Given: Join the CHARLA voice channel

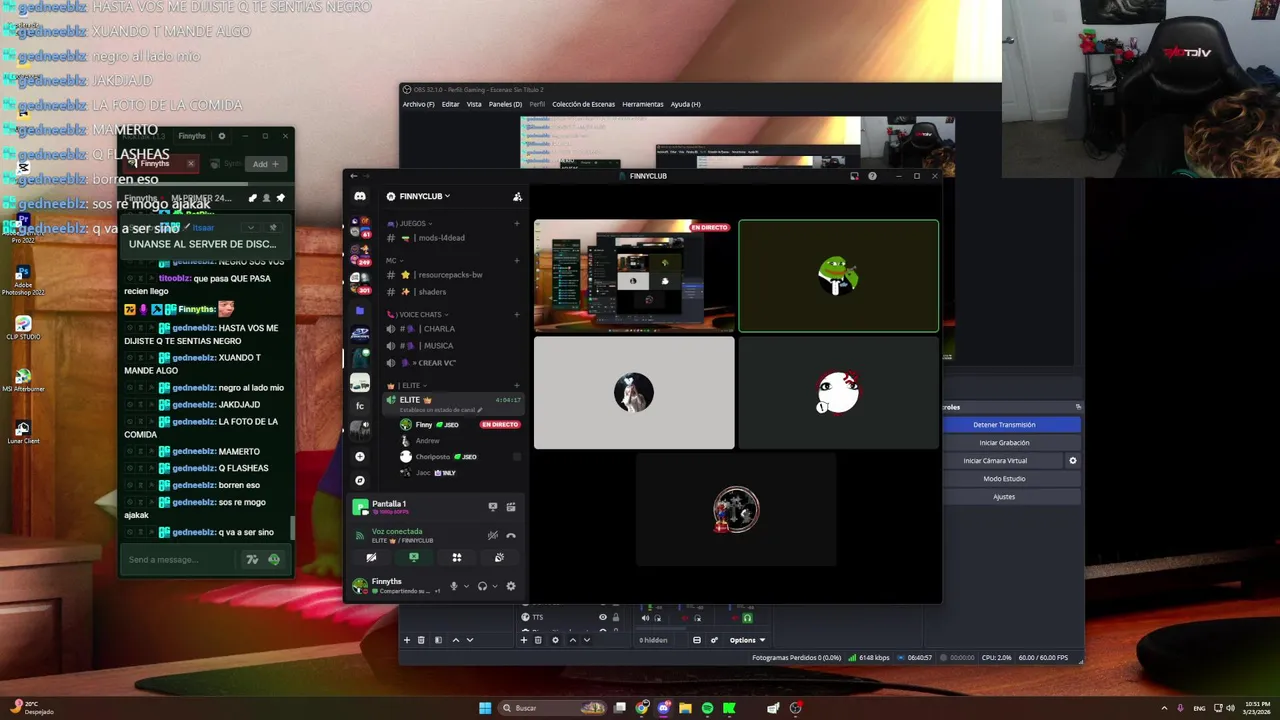Looking at the screenshot, I should pyautogui.click(x=453, y=329).
